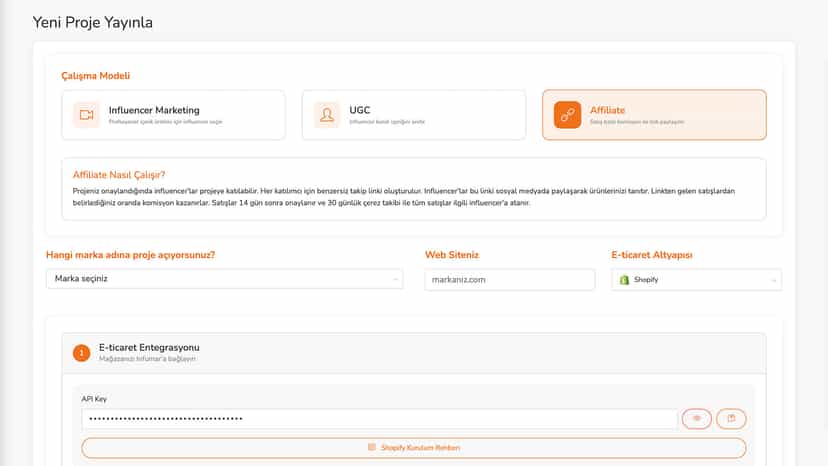Show the API key with the eye button
The image size is (828, 466).
(697, 419)
